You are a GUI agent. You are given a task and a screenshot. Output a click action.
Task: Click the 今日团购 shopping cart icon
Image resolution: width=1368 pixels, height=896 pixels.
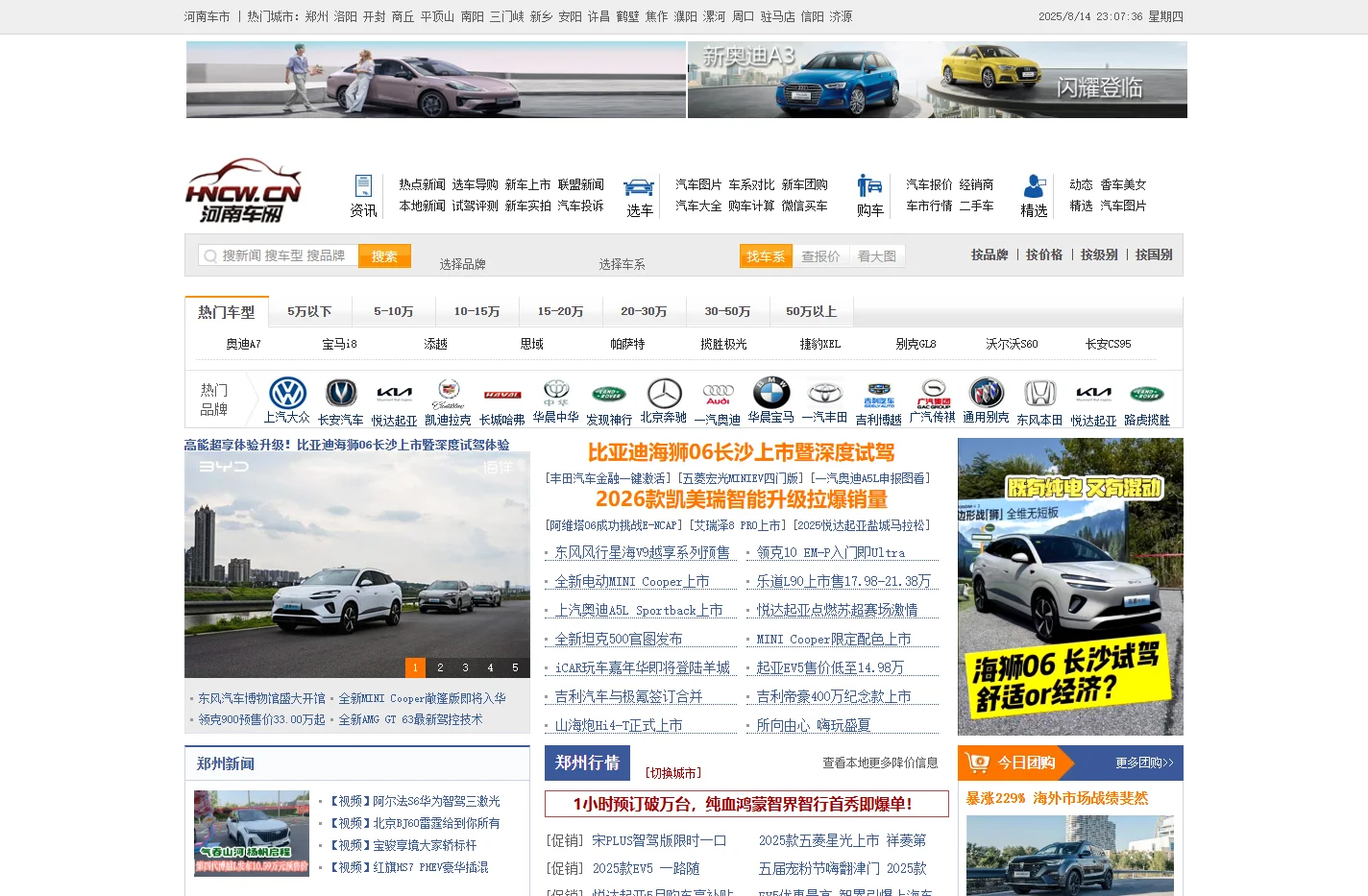(x=978, y=763)
